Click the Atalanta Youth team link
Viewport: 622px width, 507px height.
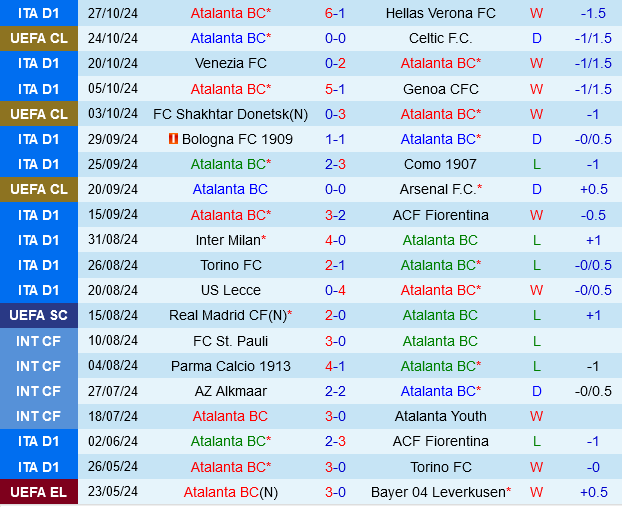click(x=440, y=416)
